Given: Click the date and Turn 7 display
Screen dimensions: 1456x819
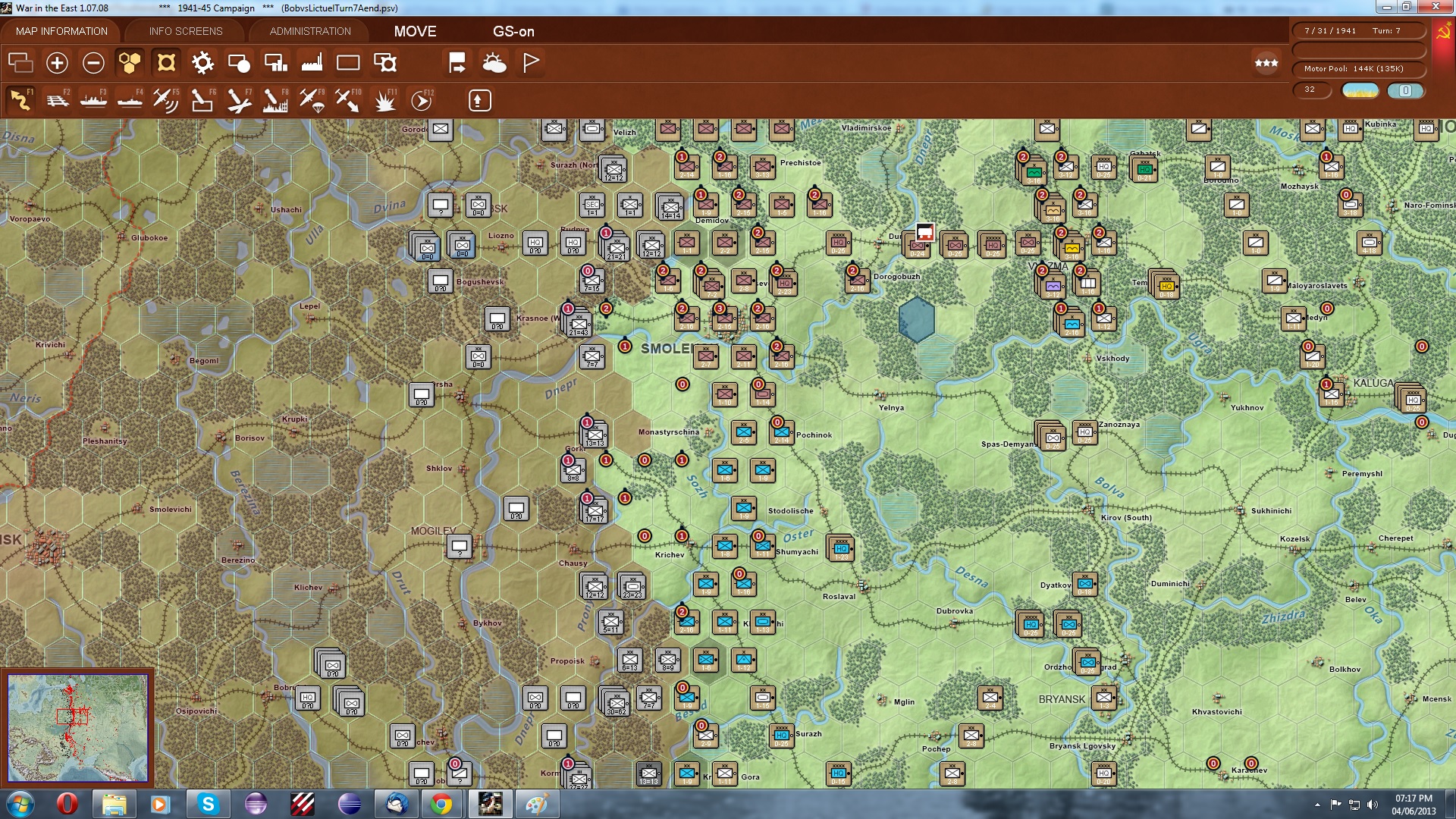Looking at the screenshot, I should [x=1357, y=31].
